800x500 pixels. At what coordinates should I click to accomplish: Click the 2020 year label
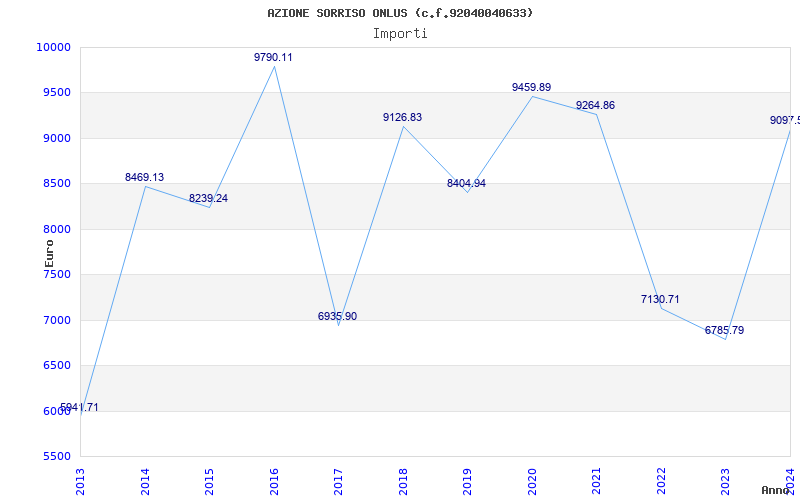point(533,482)
